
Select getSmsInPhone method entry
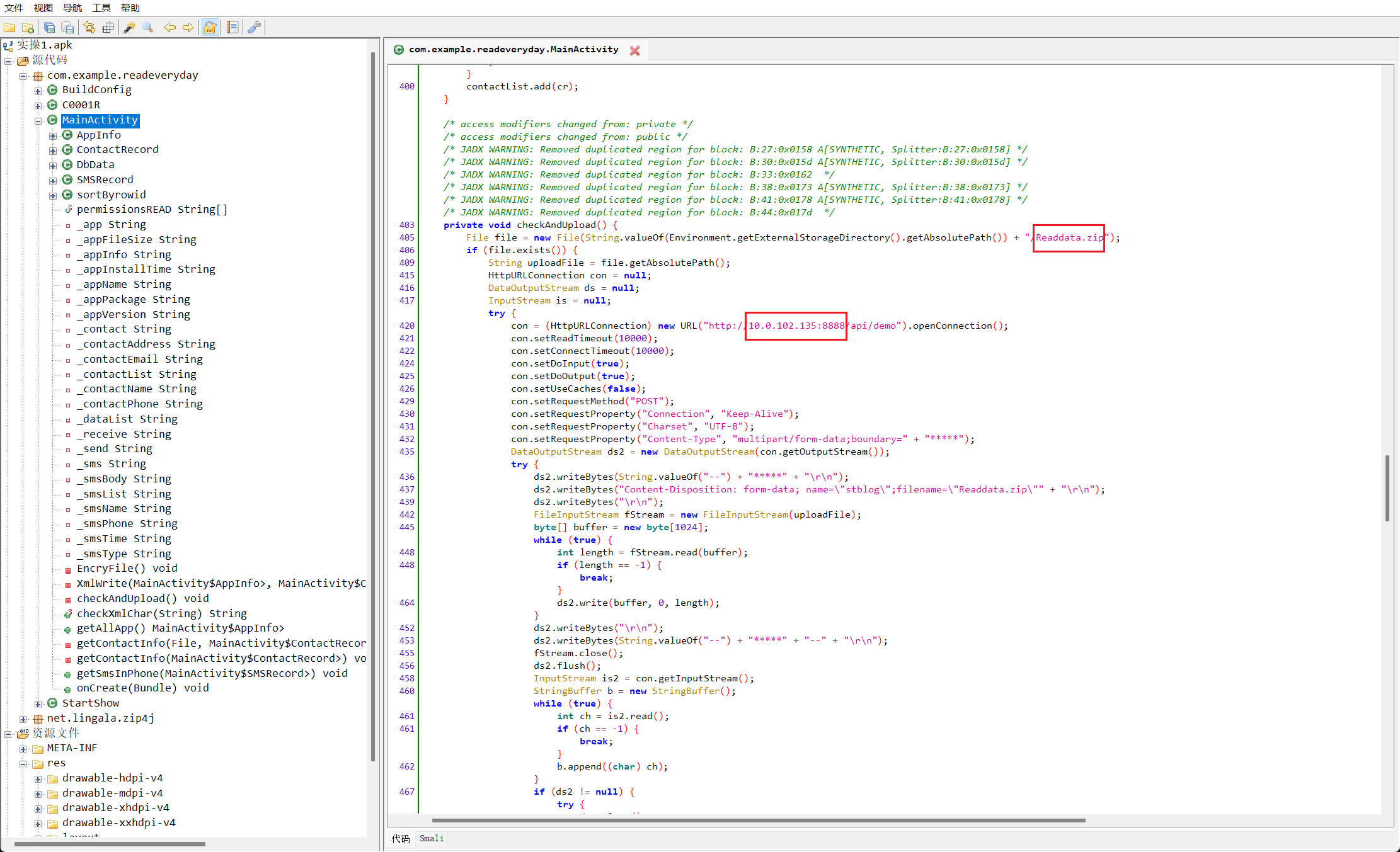coord(212,673)
